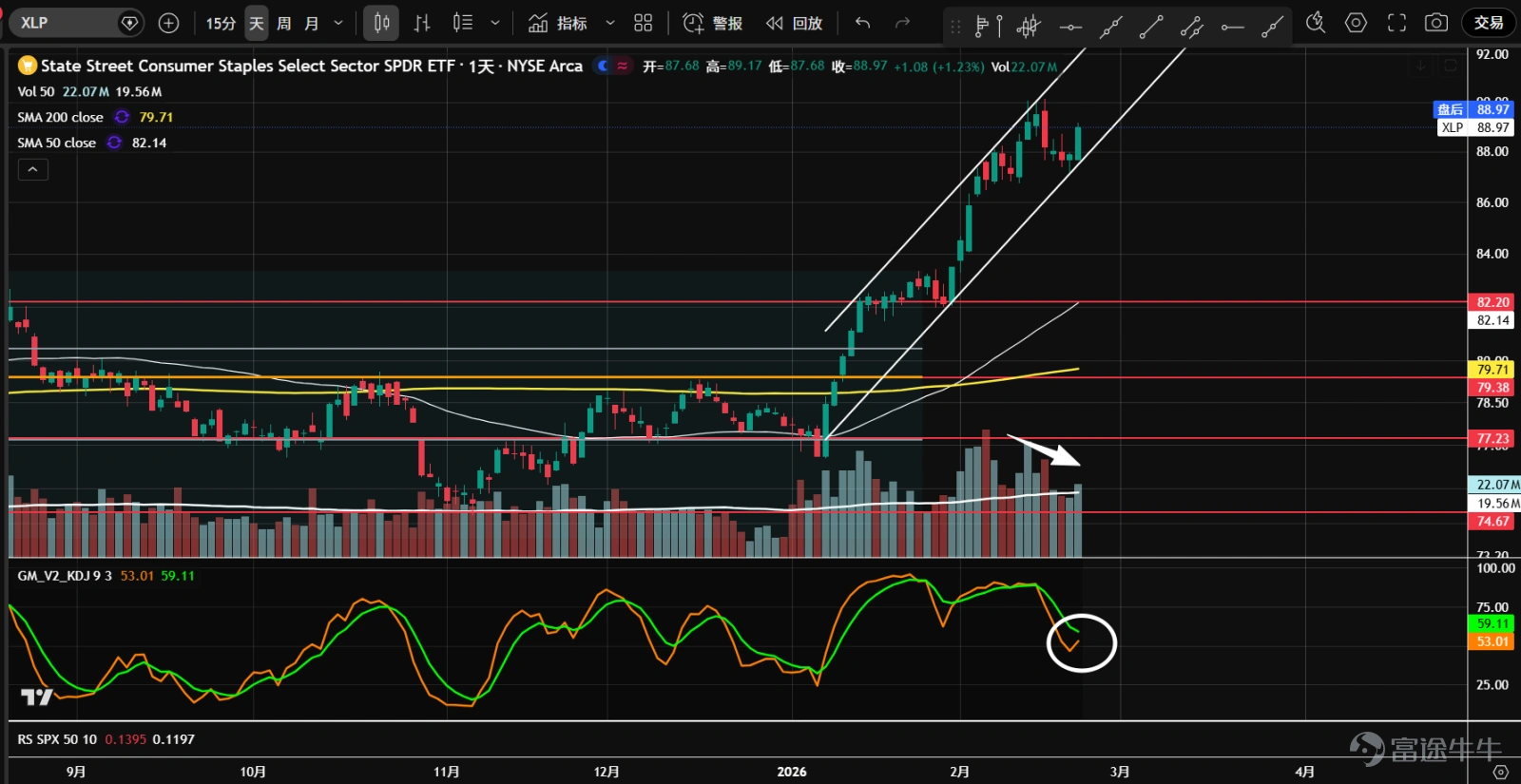Refresh the SMA 50 close indicator icon

114,143
